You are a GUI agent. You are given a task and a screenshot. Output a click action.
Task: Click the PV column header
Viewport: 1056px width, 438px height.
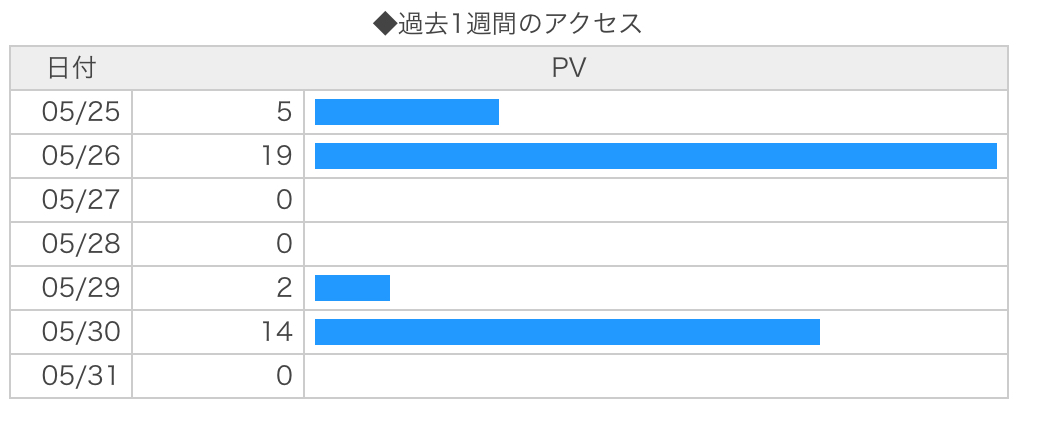(x=569, y=68)
